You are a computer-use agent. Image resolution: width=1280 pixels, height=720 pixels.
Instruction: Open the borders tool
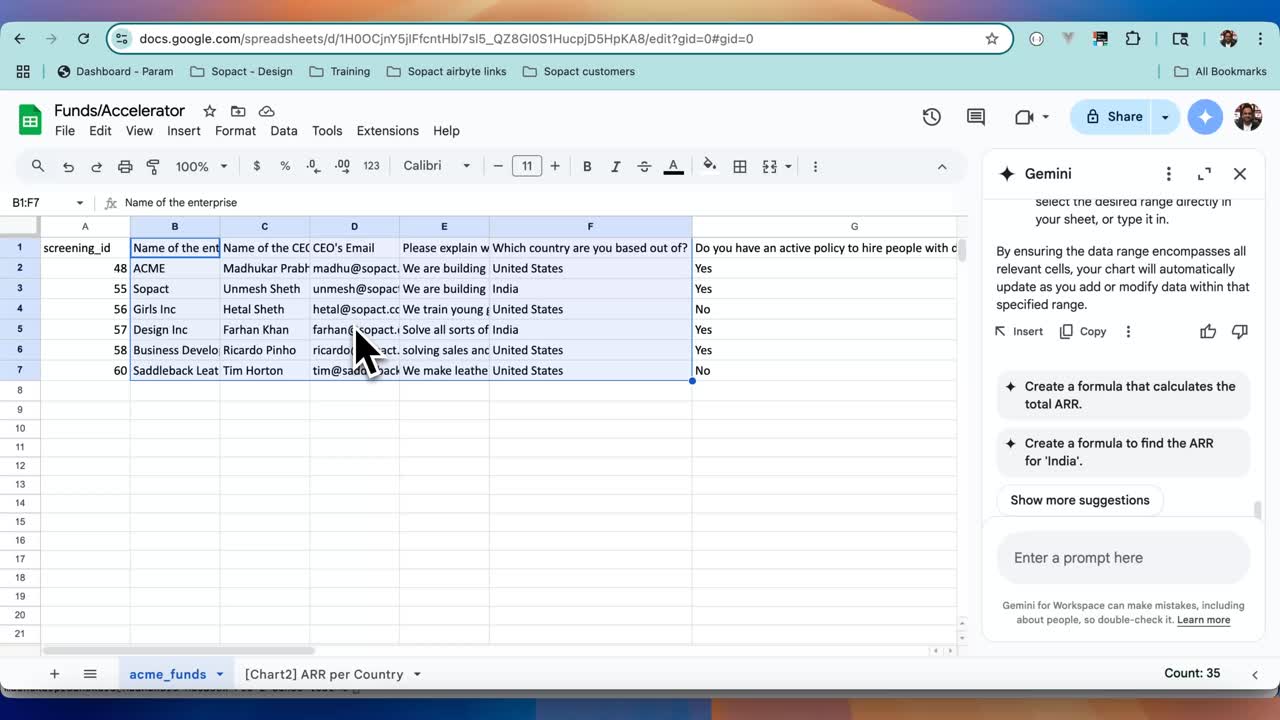click(x=740, y=166)
